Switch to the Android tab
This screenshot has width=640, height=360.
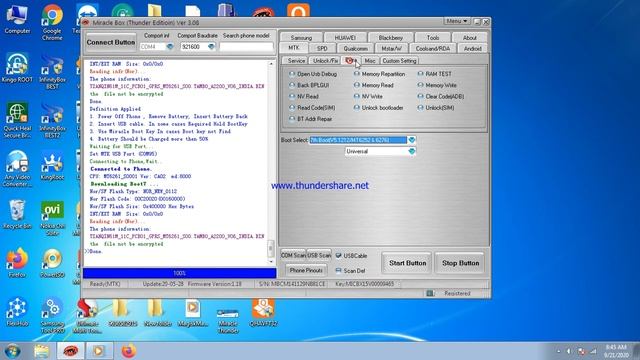pyautogui.click(x=472, y=48)
